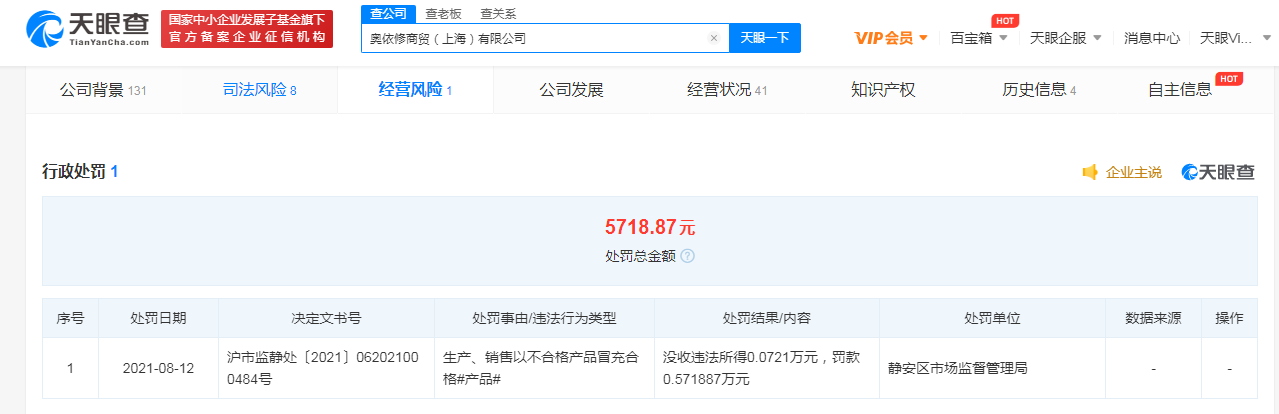Screen dimensions: 1279x414
Task: Select the 查老板 search tab
Action: 443,14
